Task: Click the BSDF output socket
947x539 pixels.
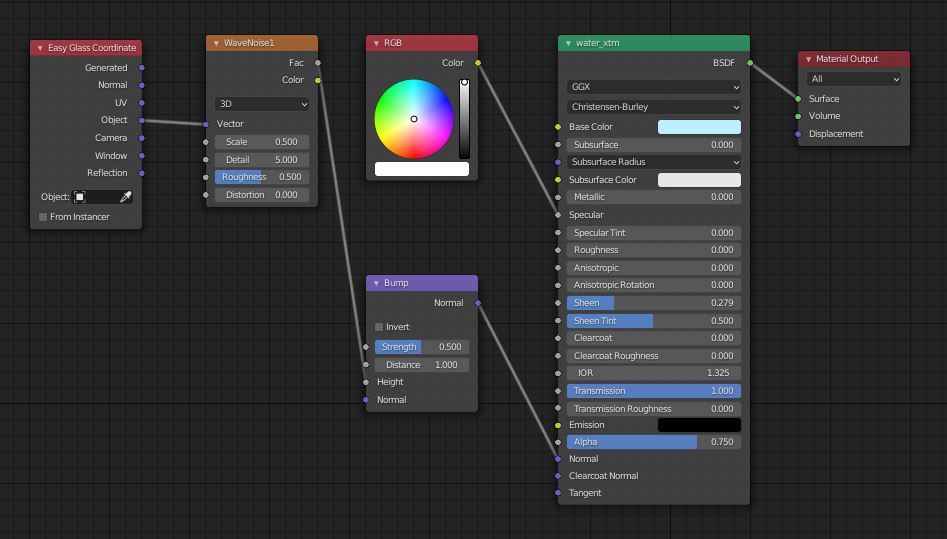Action: [750, 63]
